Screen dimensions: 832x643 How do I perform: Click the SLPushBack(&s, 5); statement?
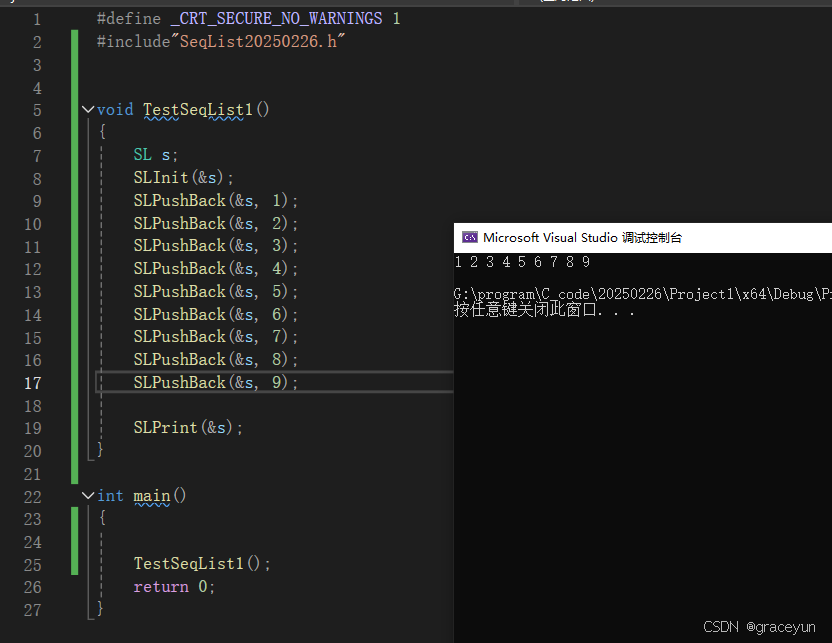point(215,291)
